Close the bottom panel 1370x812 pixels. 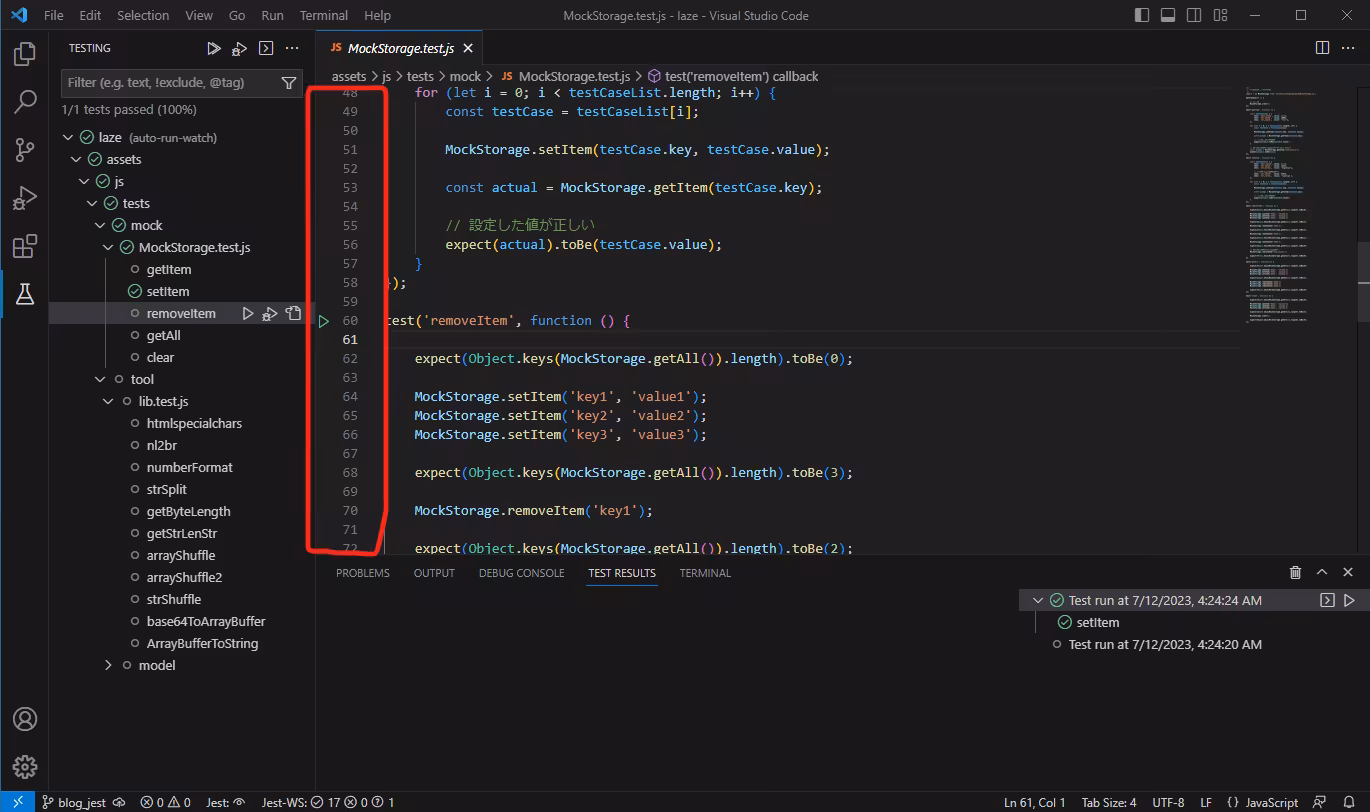point(1348,573)
